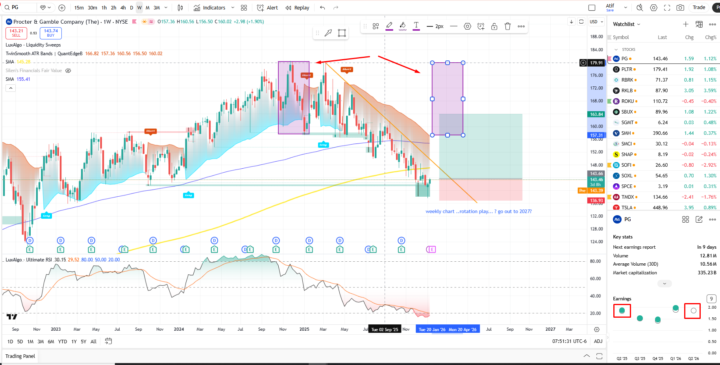
Task: Toggle ADJ adjusted data setting
Action: [x=598, y=341]
